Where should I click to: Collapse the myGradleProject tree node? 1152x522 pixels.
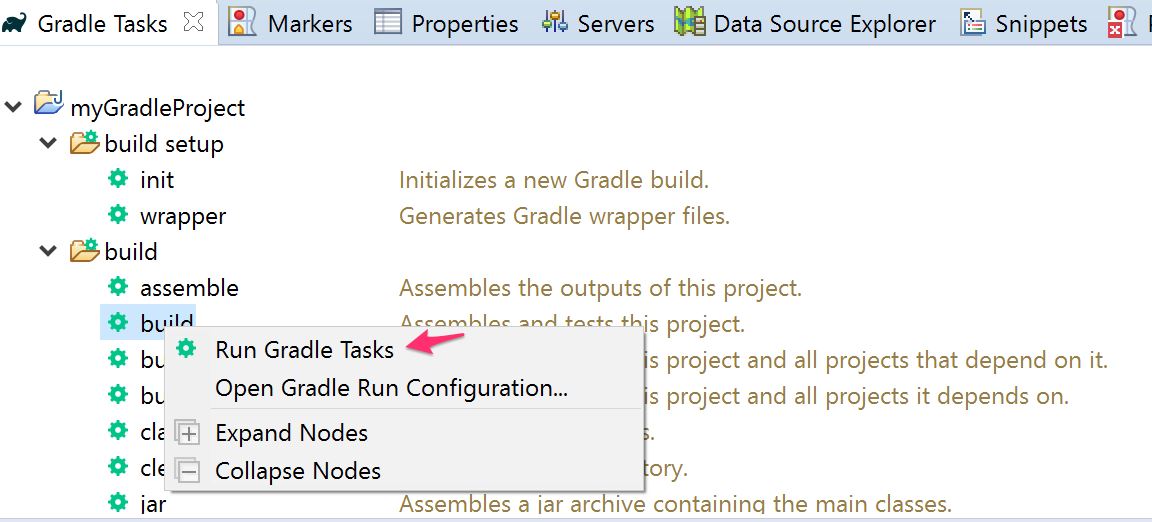tap(14, 106)
